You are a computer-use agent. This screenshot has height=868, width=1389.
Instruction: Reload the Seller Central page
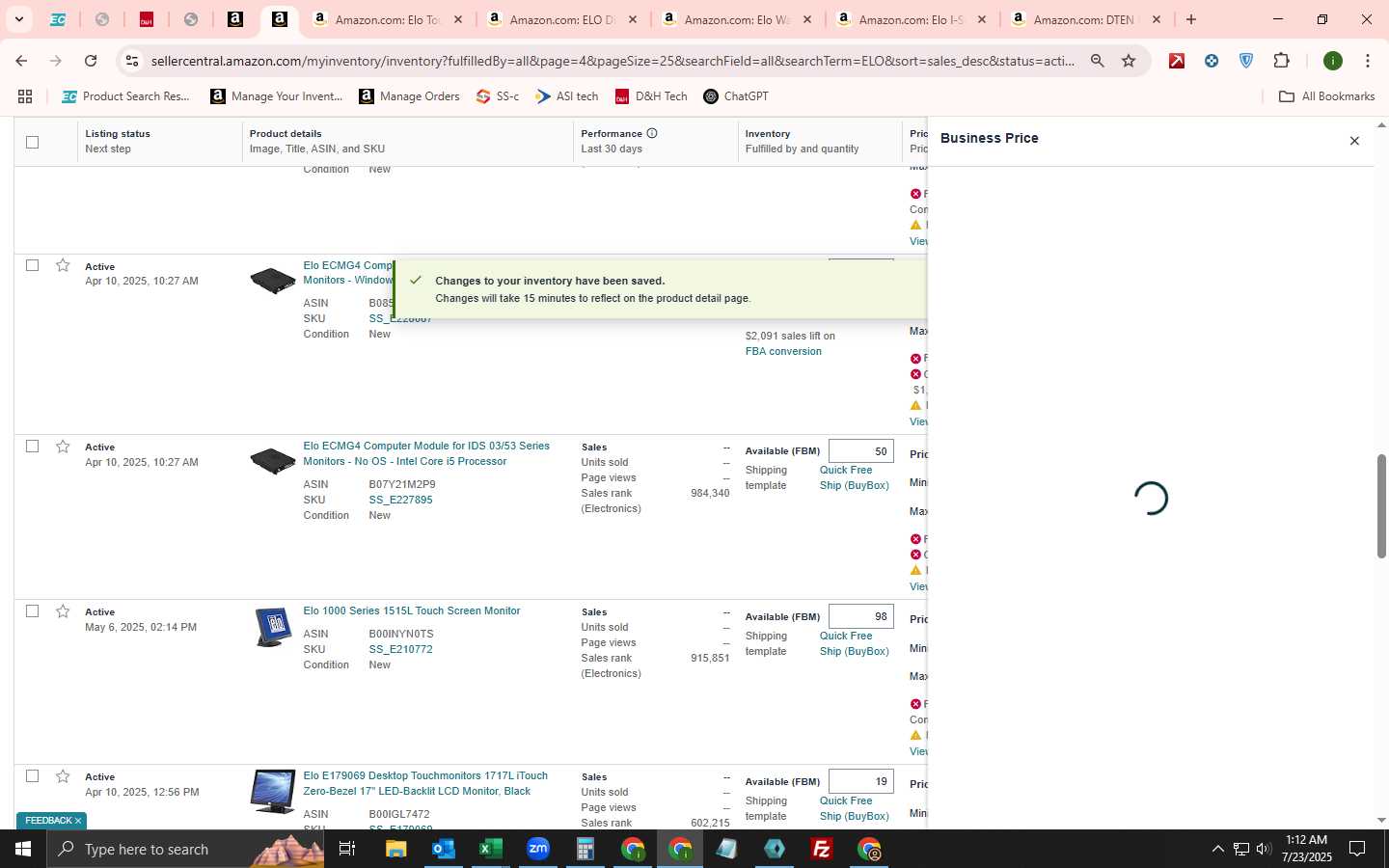click(91, 61)
